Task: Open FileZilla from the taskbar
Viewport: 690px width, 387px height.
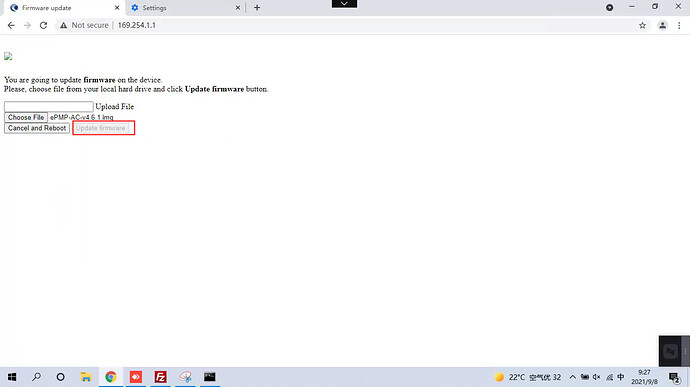Action: [x=160, y=377]
